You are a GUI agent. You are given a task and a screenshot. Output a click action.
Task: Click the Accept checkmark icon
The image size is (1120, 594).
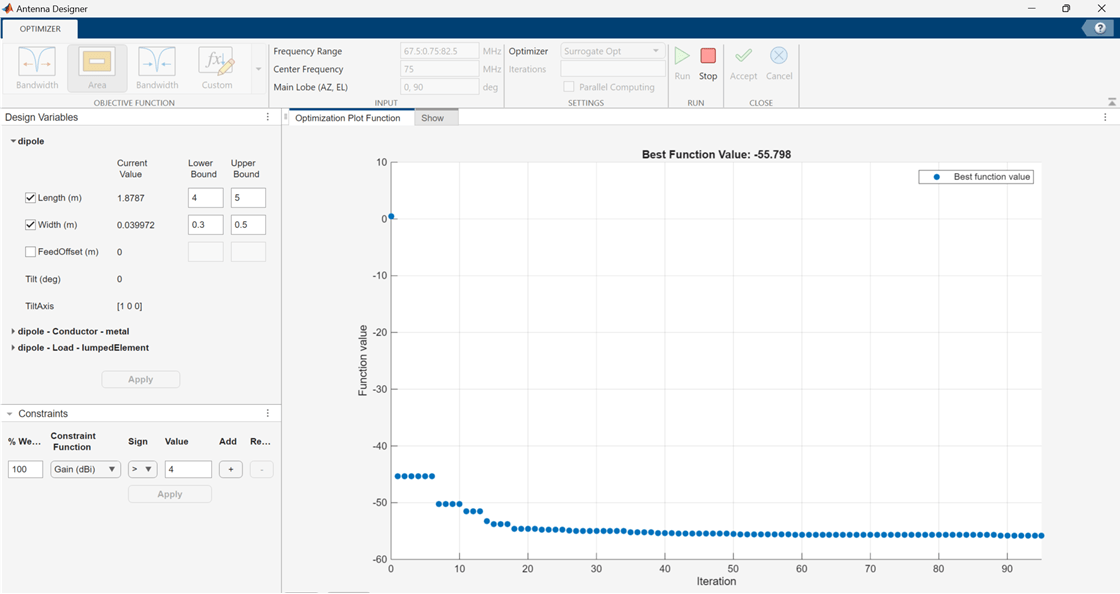[x=744, y=58]
